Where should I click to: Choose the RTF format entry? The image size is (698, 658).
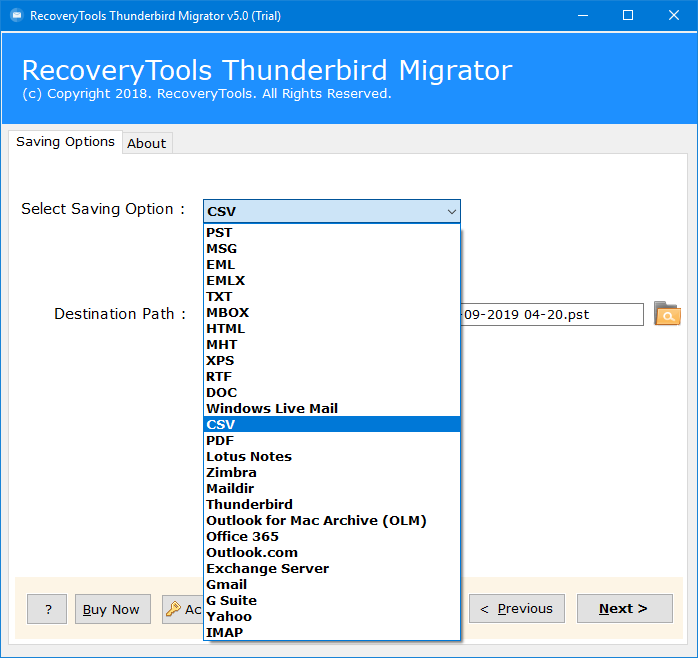332,377
